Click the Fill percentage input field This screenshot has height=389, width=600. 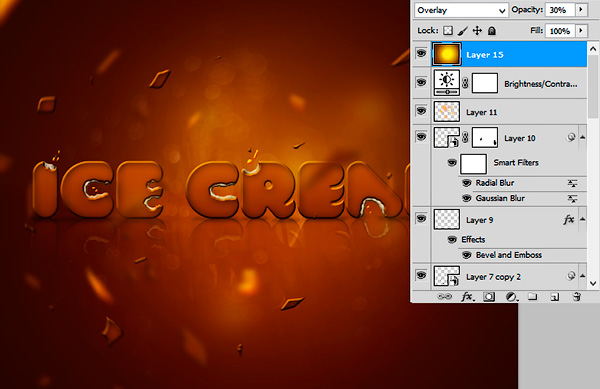pyautogui.click(x=561, y=31)
